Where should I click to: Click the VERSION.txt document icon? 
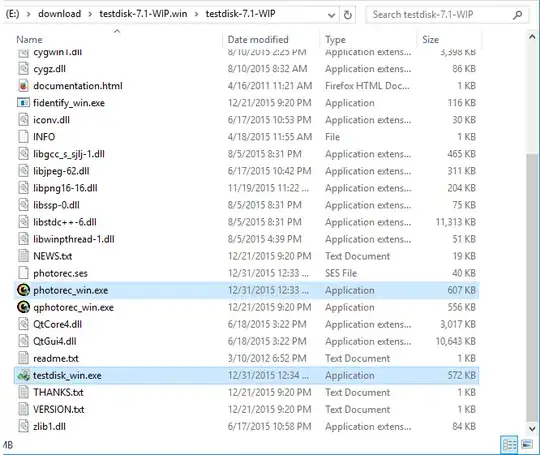[x=23, y=410]
